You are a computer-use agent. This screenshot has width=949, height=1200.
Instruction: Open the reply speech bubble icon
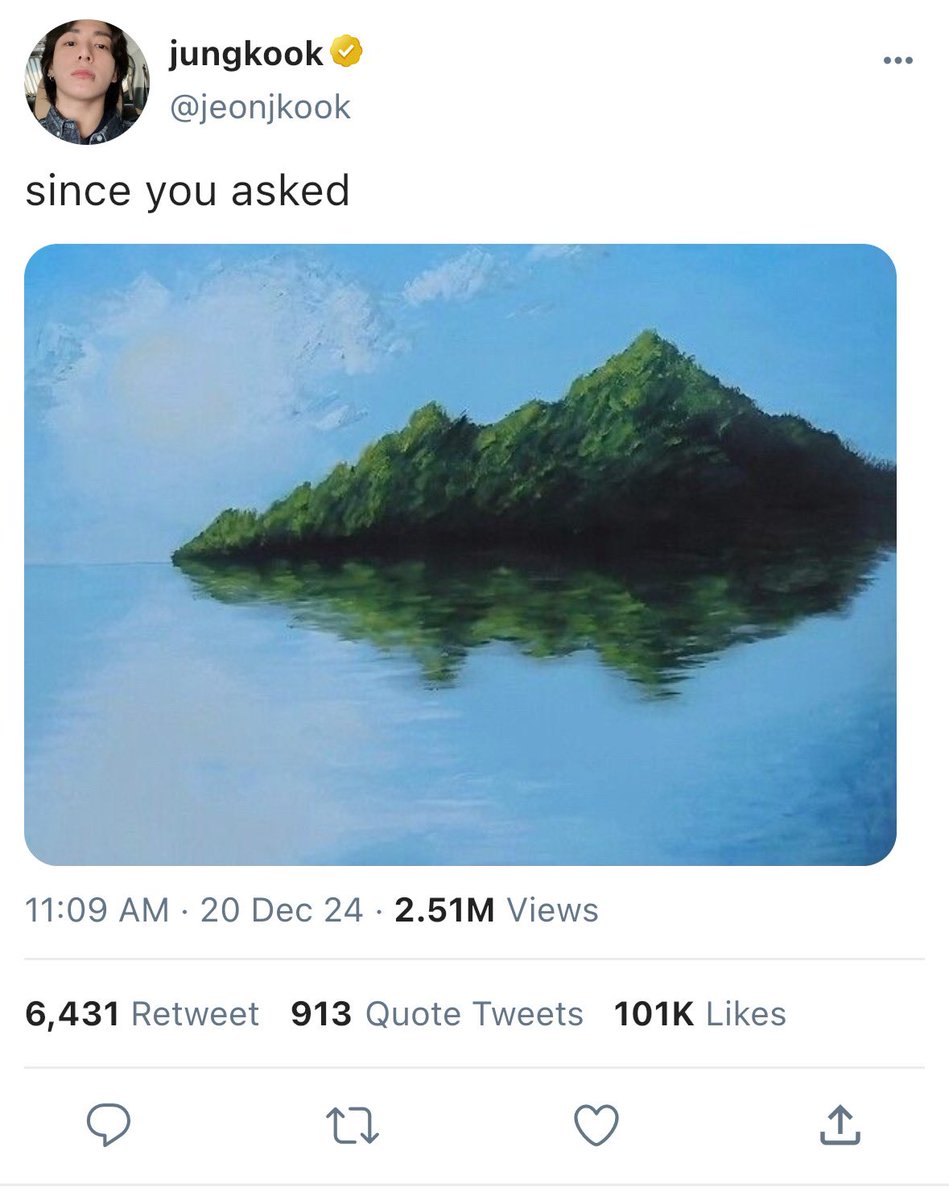pos(108,1125)
